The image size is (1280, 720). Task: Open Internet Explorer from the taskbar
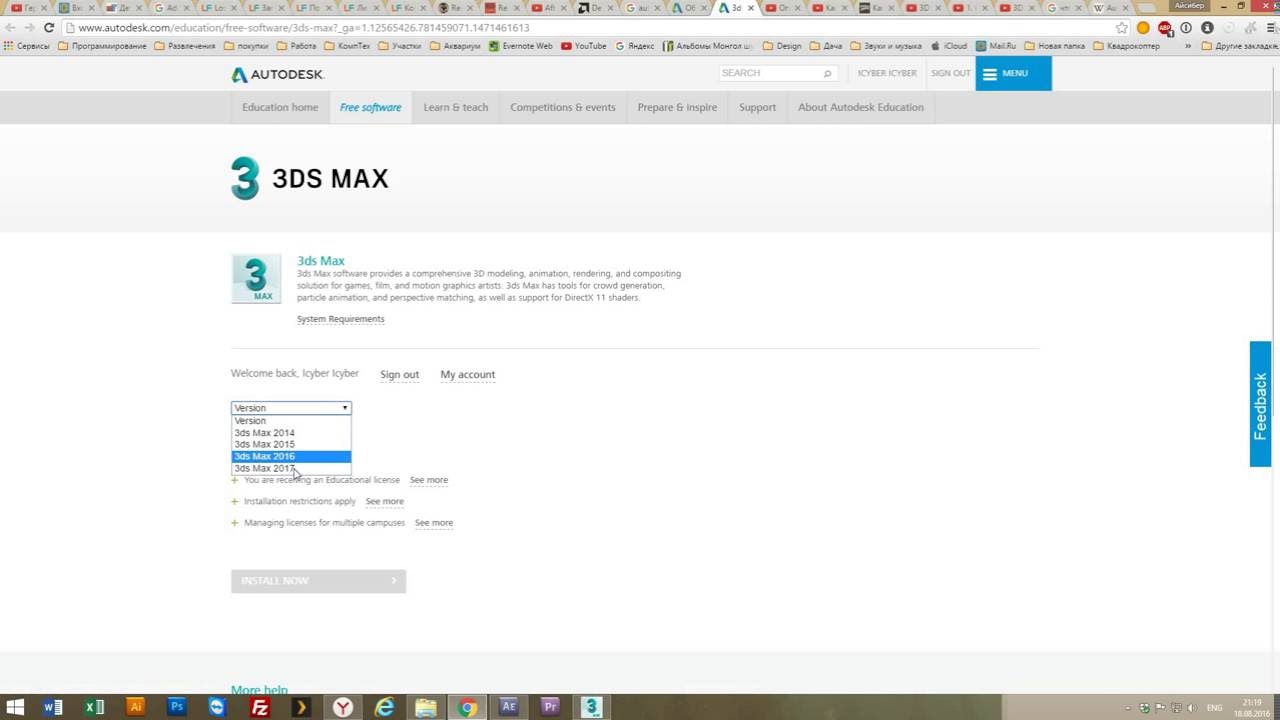point(384,707)
